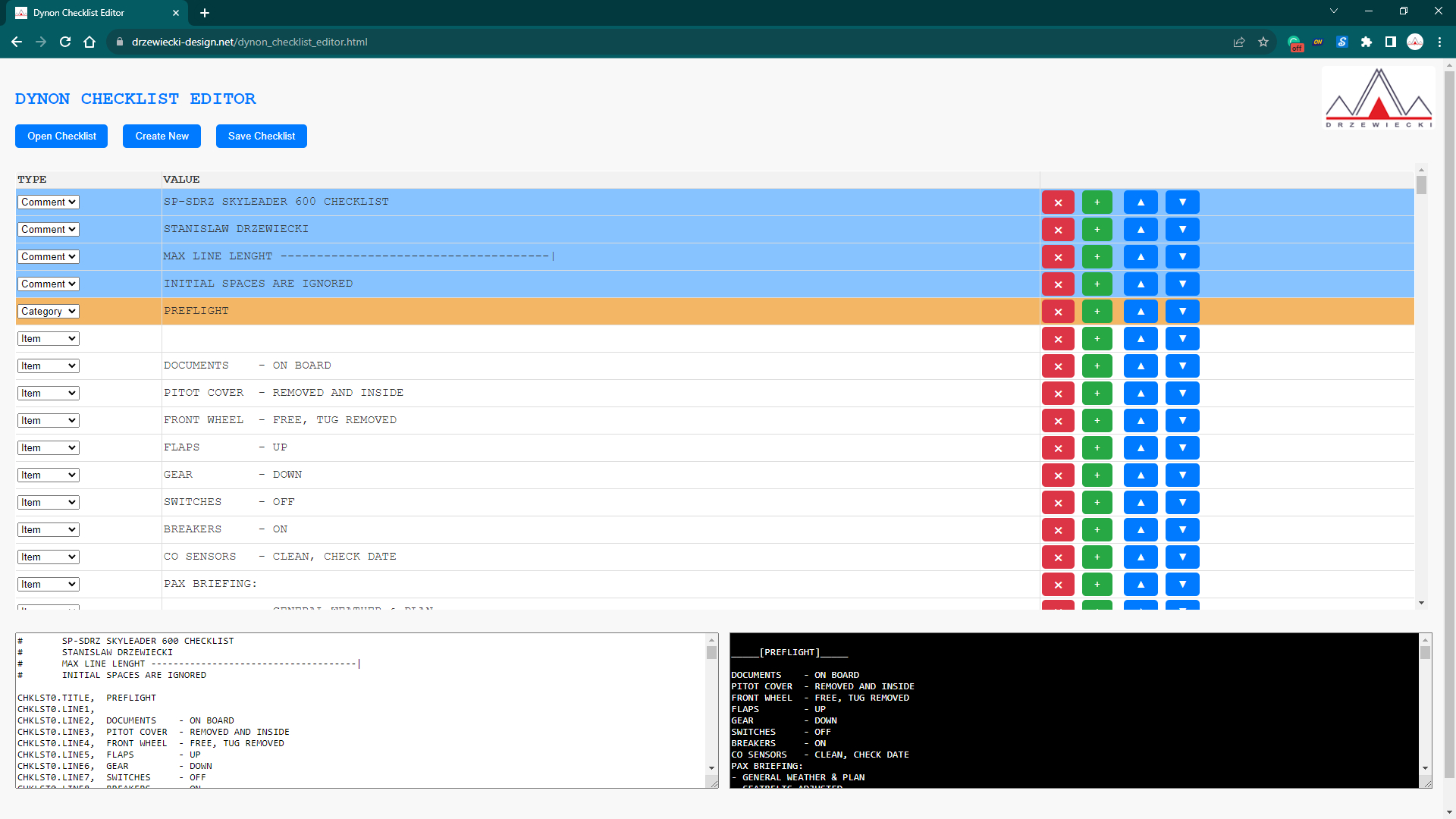1456x819 pixels.
Task: Change type of MAX LINE LENGHT row
Action: pyautogui.click(x=49, y=257)
